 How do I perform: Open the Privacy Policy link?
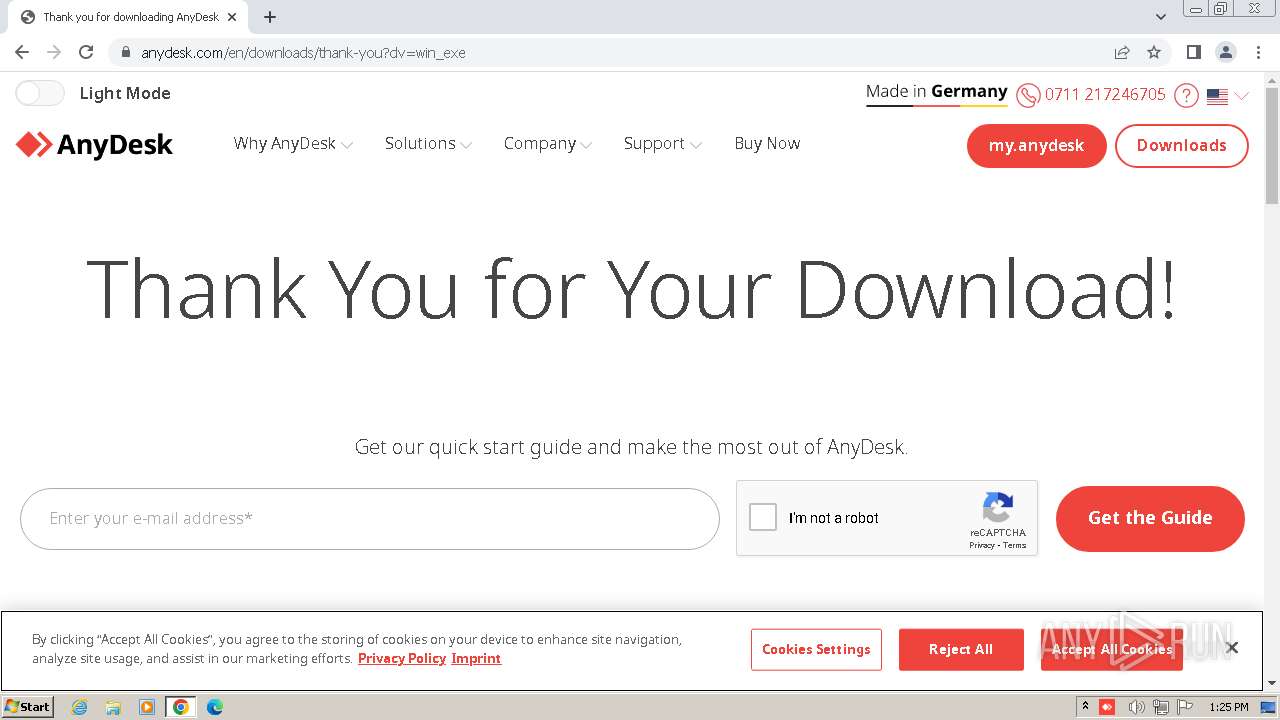[402, 658]
